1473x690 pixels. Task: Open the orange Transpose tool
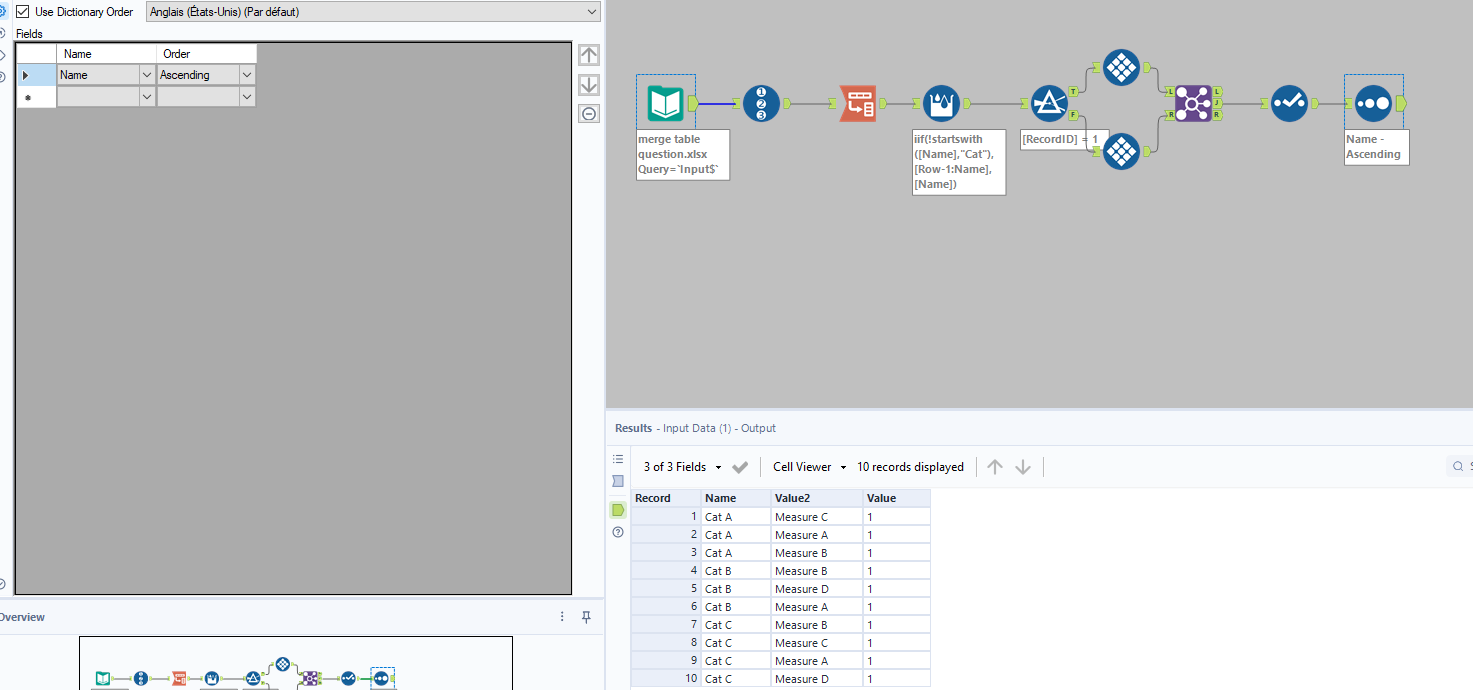(858, 102)
